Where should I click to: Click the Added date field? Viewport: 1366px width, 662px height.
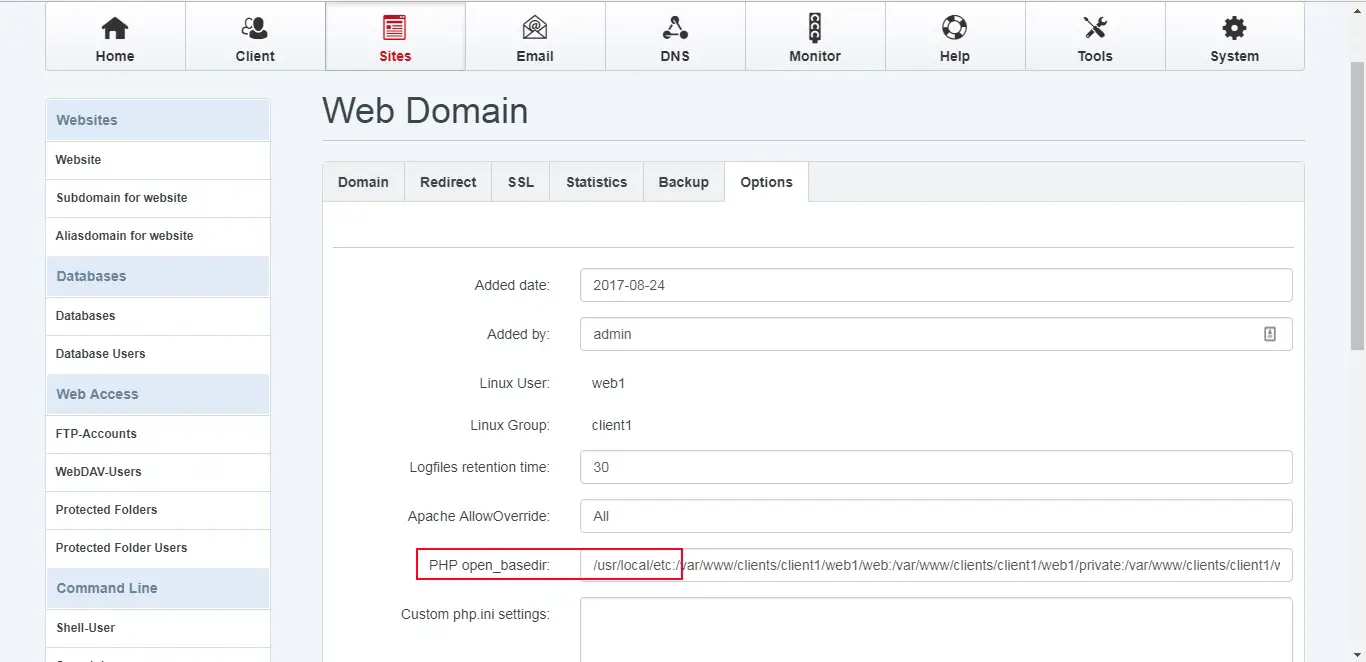coord(935,285)
